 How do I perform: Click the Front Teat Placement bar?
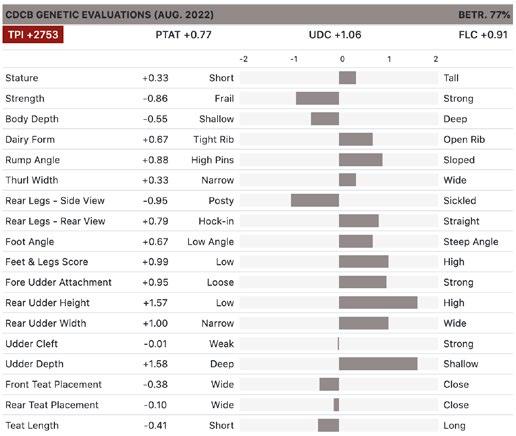329,384
